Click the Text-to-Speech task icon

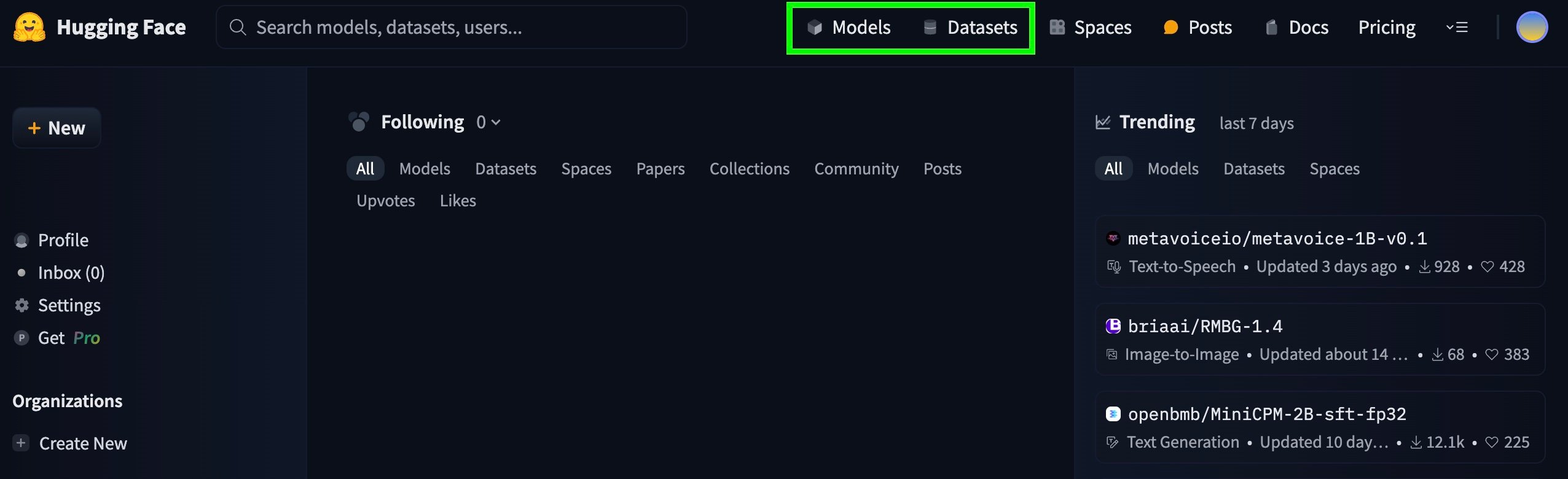pos(1114,267)
